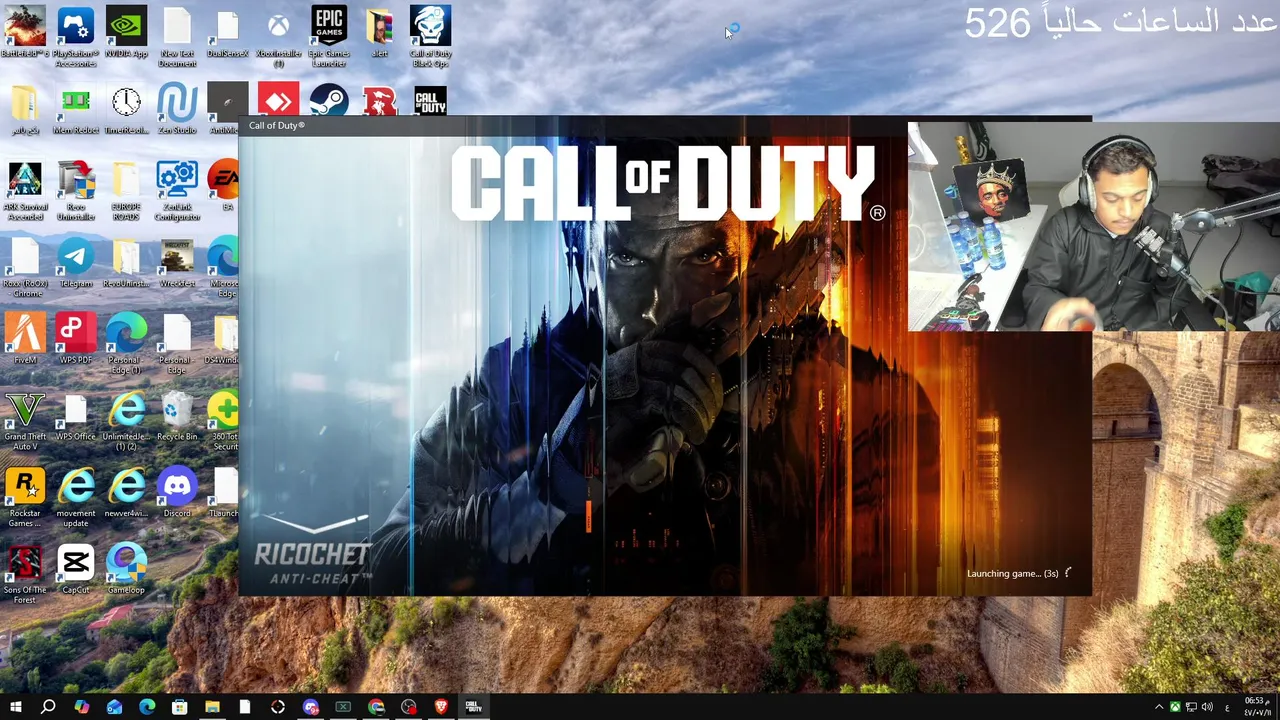
Task: Open Microsoft Edge from the taskbar
Action: coord(147,707)
